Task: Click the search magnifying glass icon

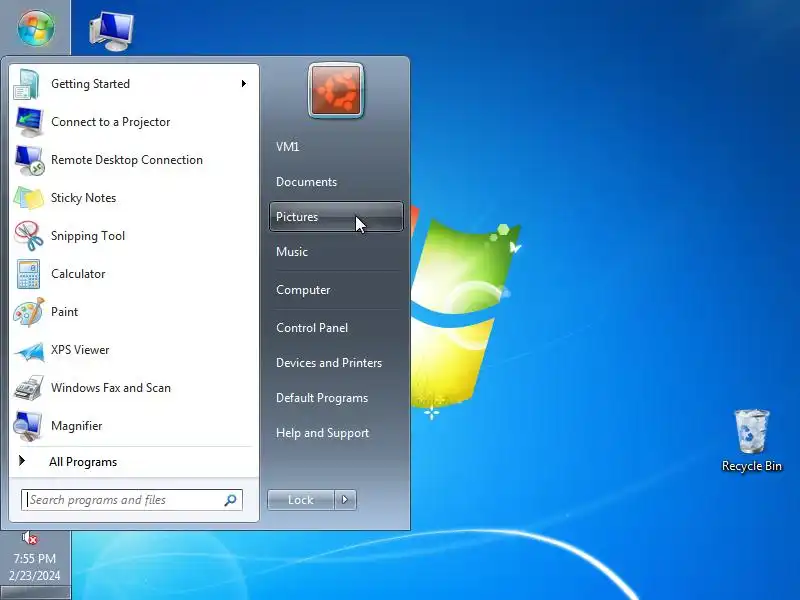Action: tap(230, 500)
